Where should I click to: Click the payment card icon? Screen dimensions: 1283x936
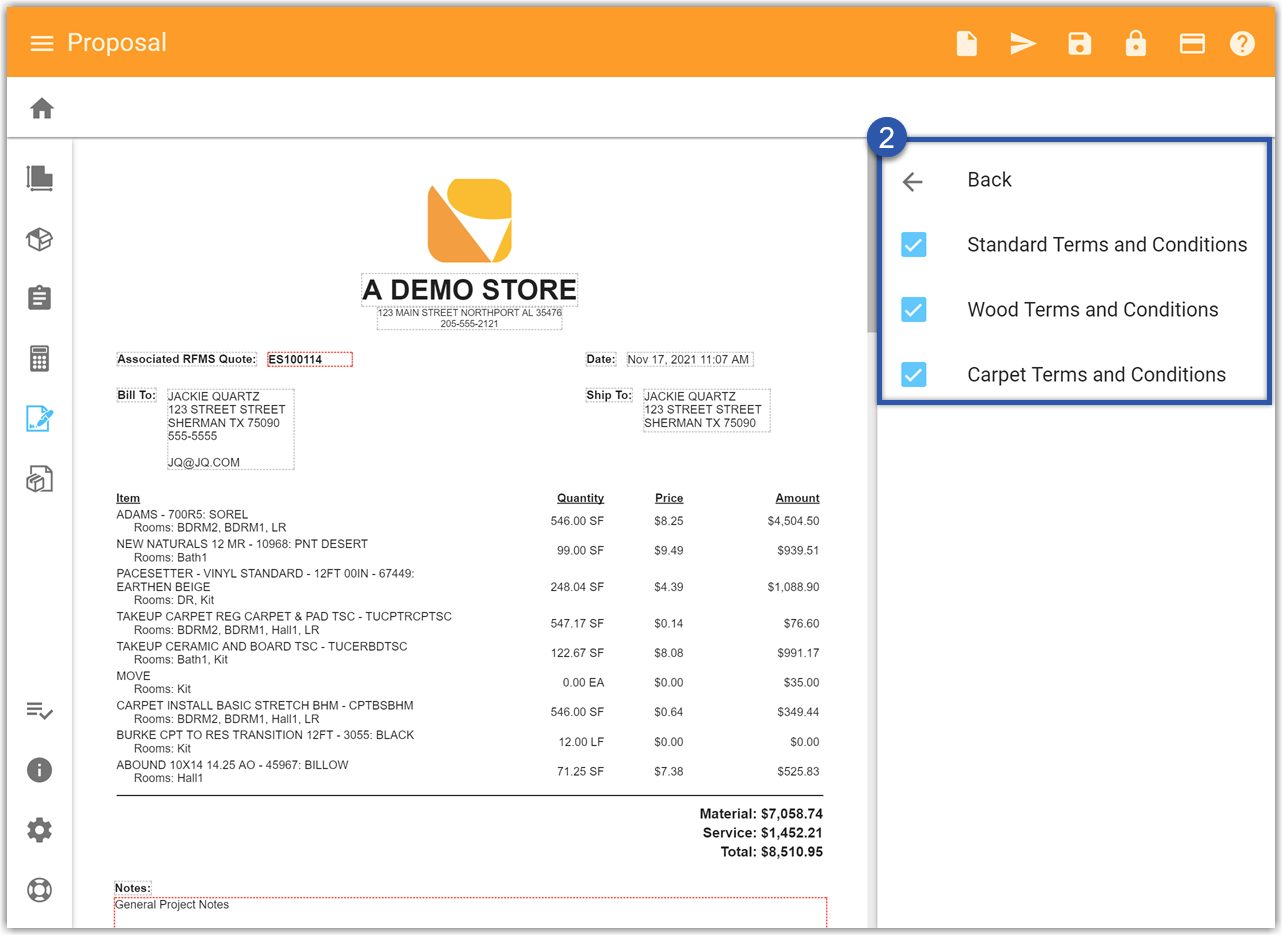point(1192,43)
